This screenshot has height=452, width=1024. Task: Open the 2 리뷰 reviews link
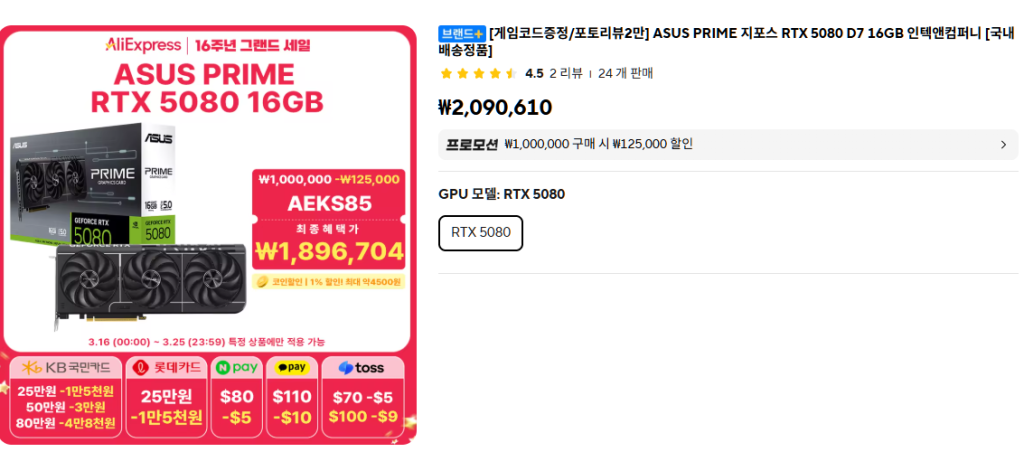pos(566,73)
